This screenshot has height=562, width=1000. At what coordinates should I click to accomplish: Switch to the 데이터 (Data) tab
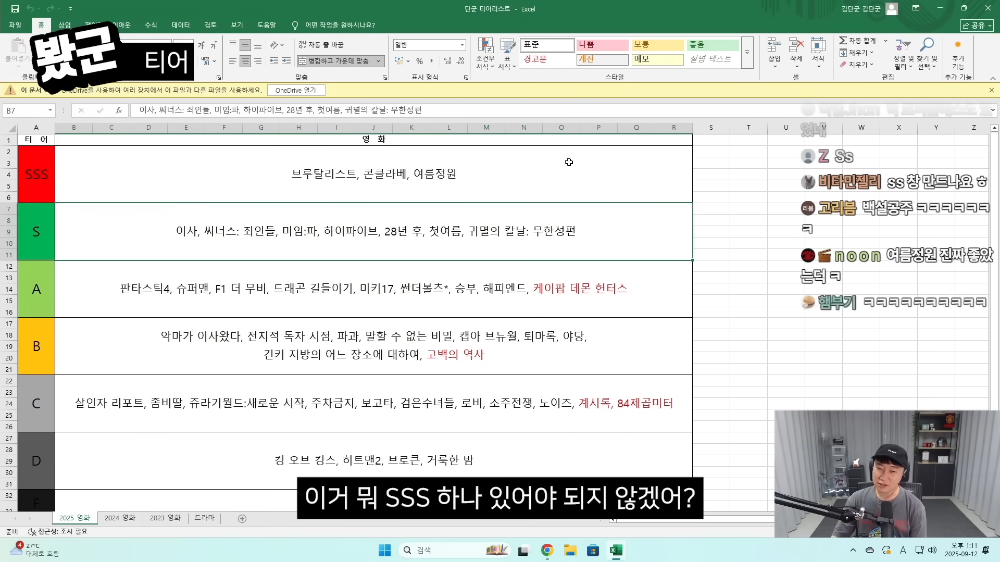(x=180, y=25)
